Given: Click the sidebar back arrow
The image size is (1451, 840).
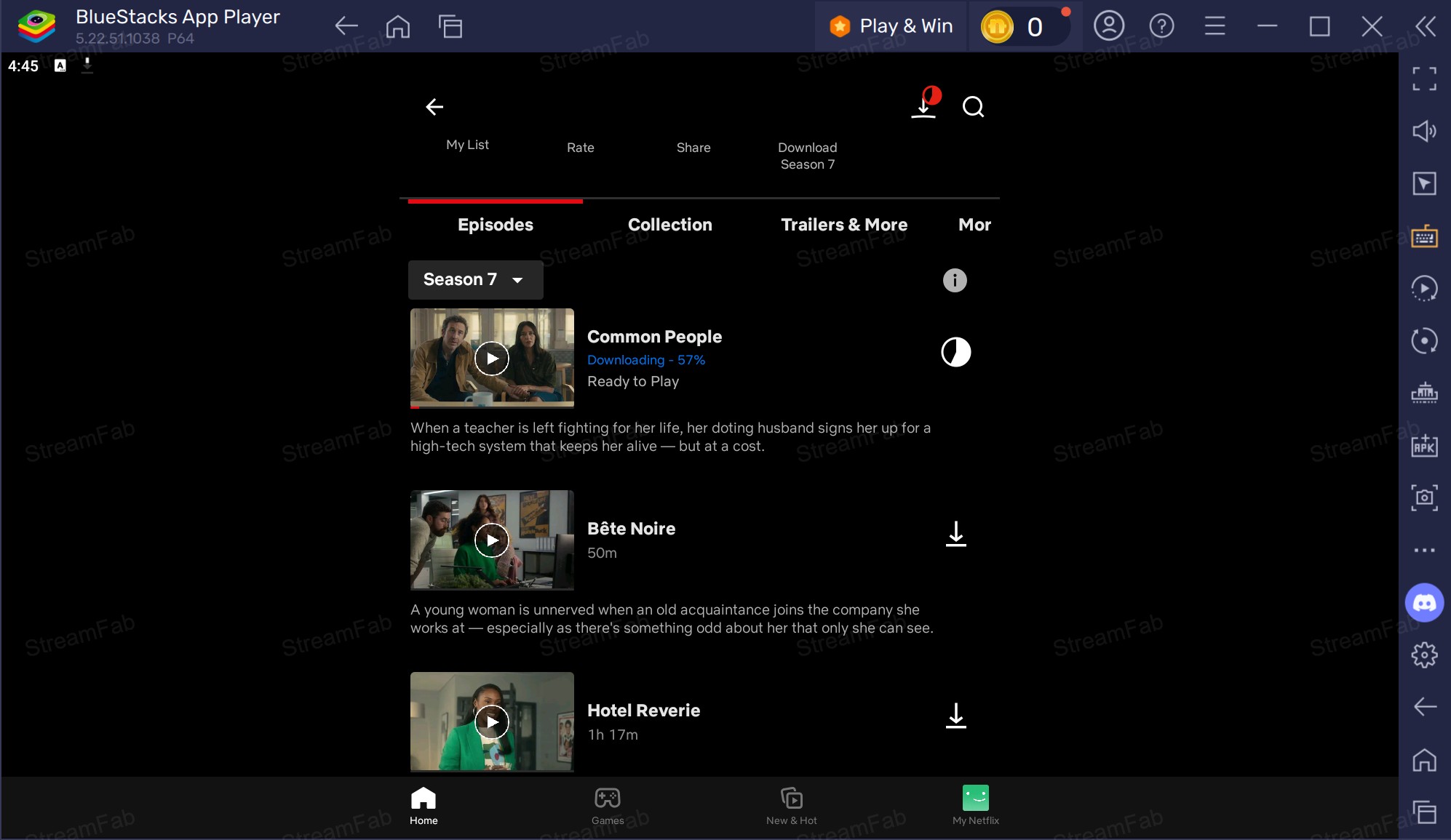Looking at the screenshot, I should coord(1424,706).
